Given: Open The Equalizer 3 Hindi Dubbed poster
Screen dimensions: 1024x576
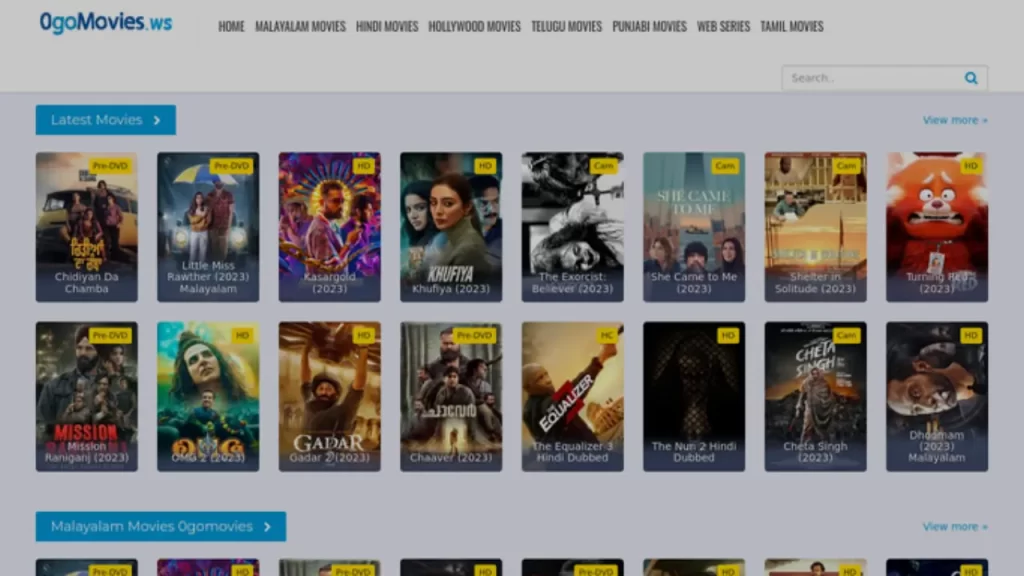Looking at the screenshot, I should click(572, 396).
